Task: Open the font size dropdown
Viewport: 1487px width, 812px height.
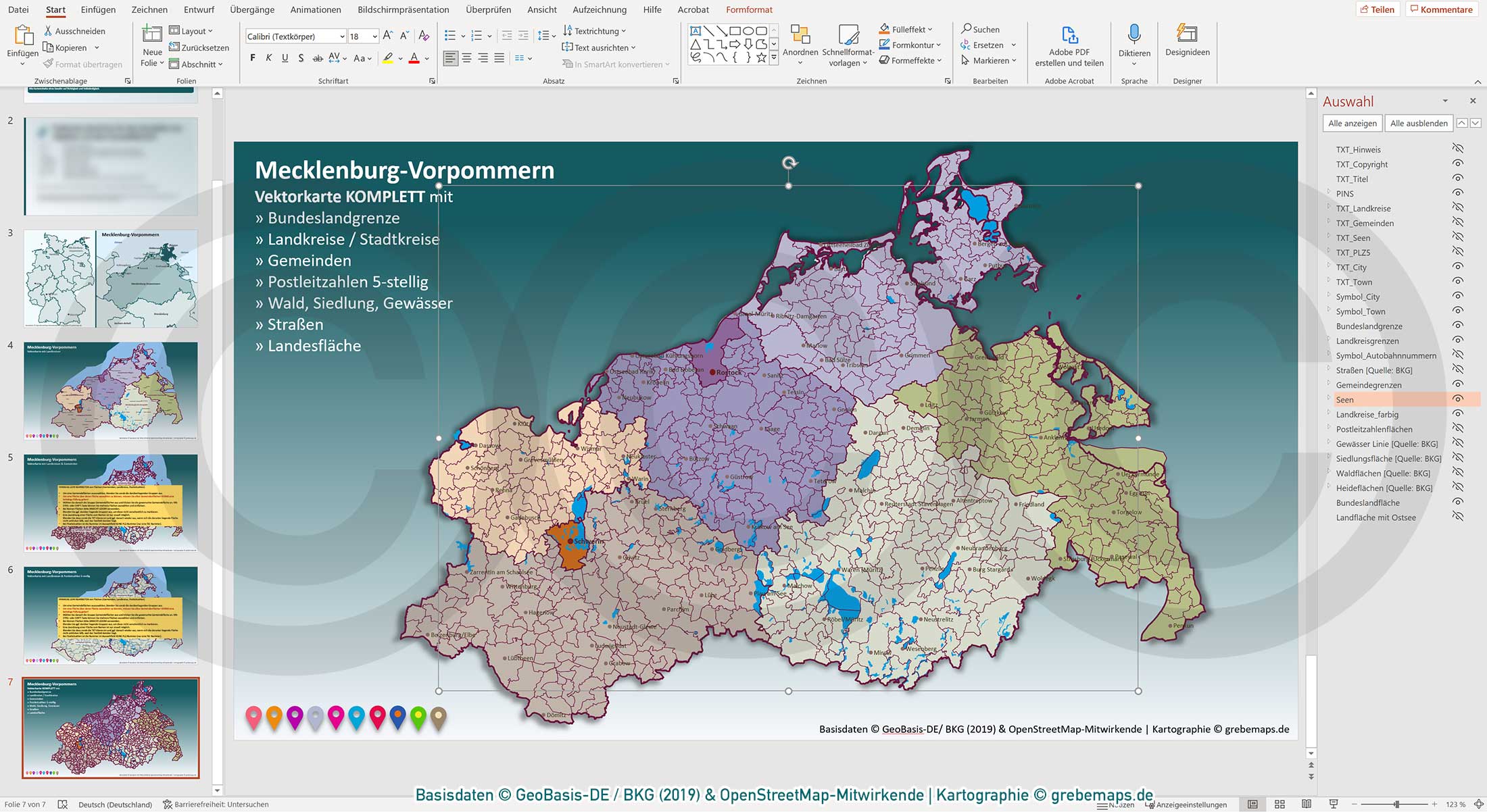Action: tap(374, 36)
